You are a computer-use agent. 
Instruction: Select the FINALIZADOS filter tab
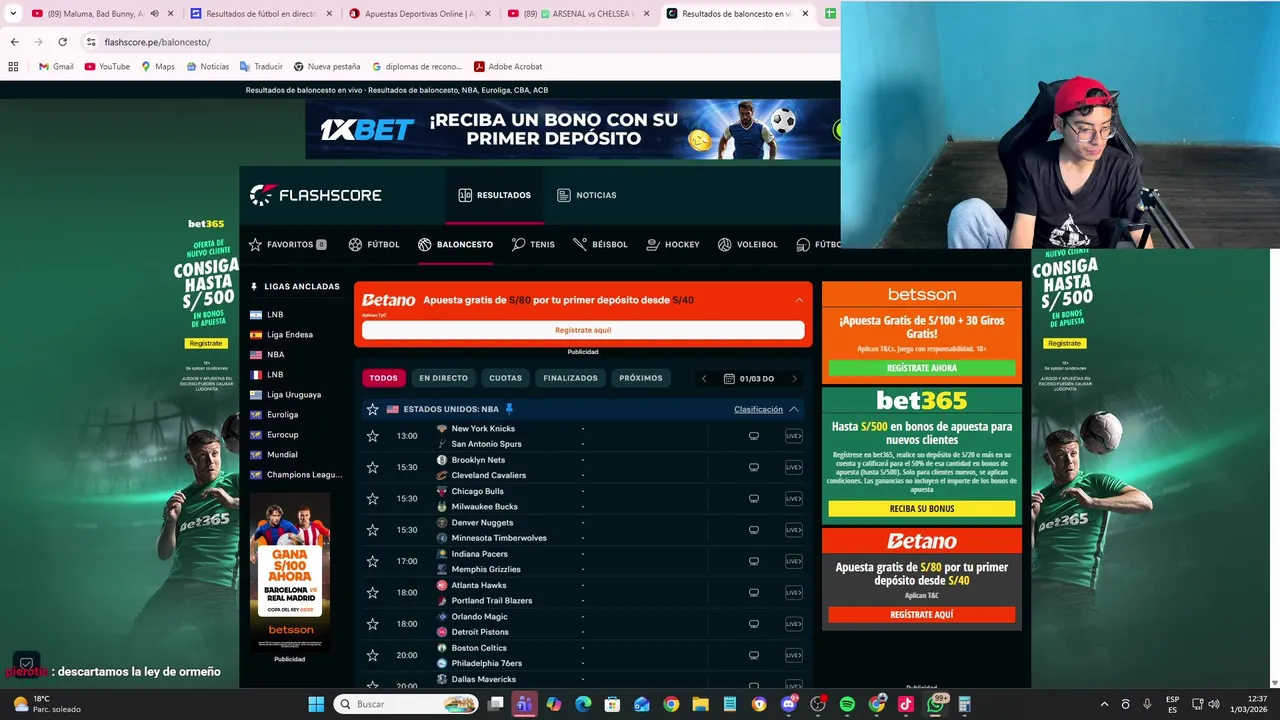point(570,378)
